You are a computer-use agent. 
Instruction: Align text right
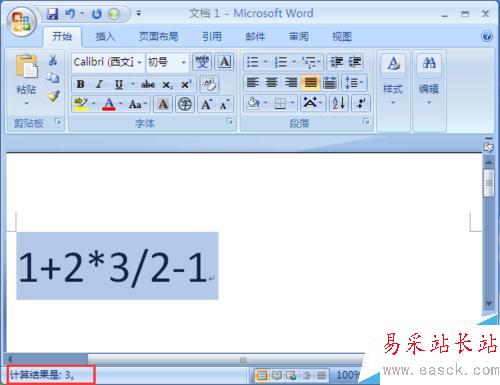click(291, 82)
